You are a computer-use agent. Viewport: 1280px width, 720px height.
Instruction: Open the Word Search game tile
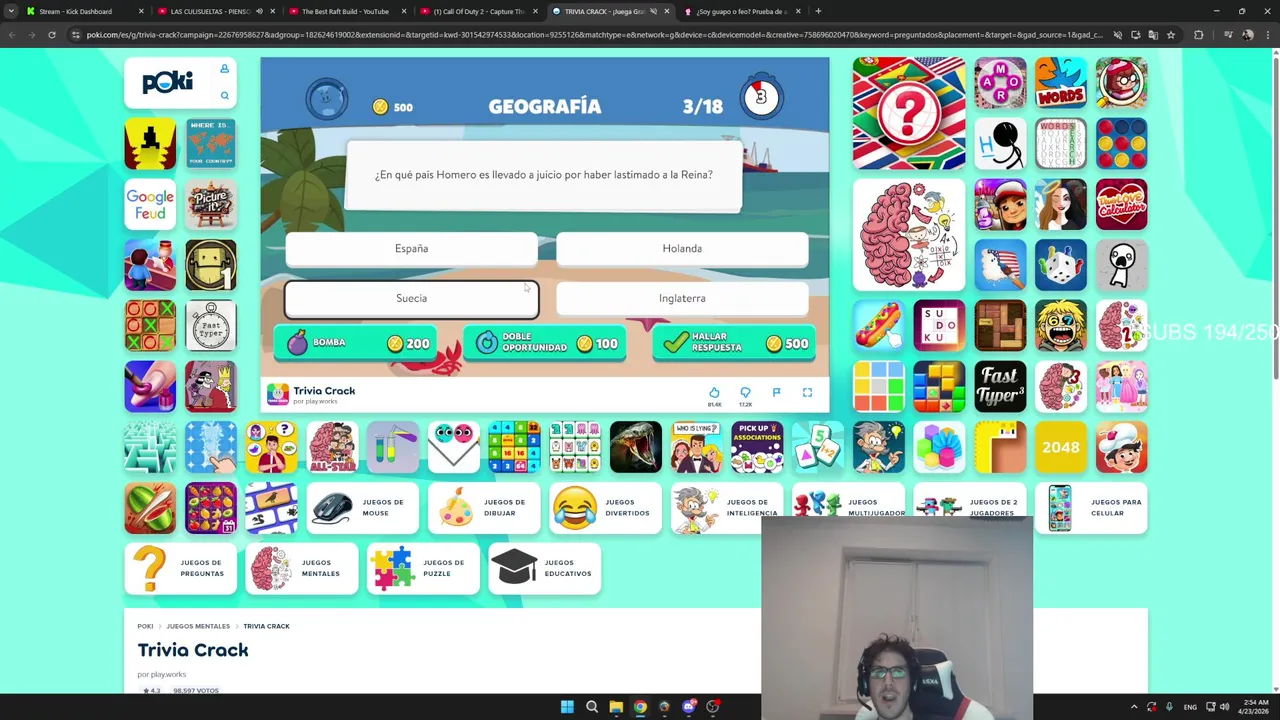(x=1061, y=144)
